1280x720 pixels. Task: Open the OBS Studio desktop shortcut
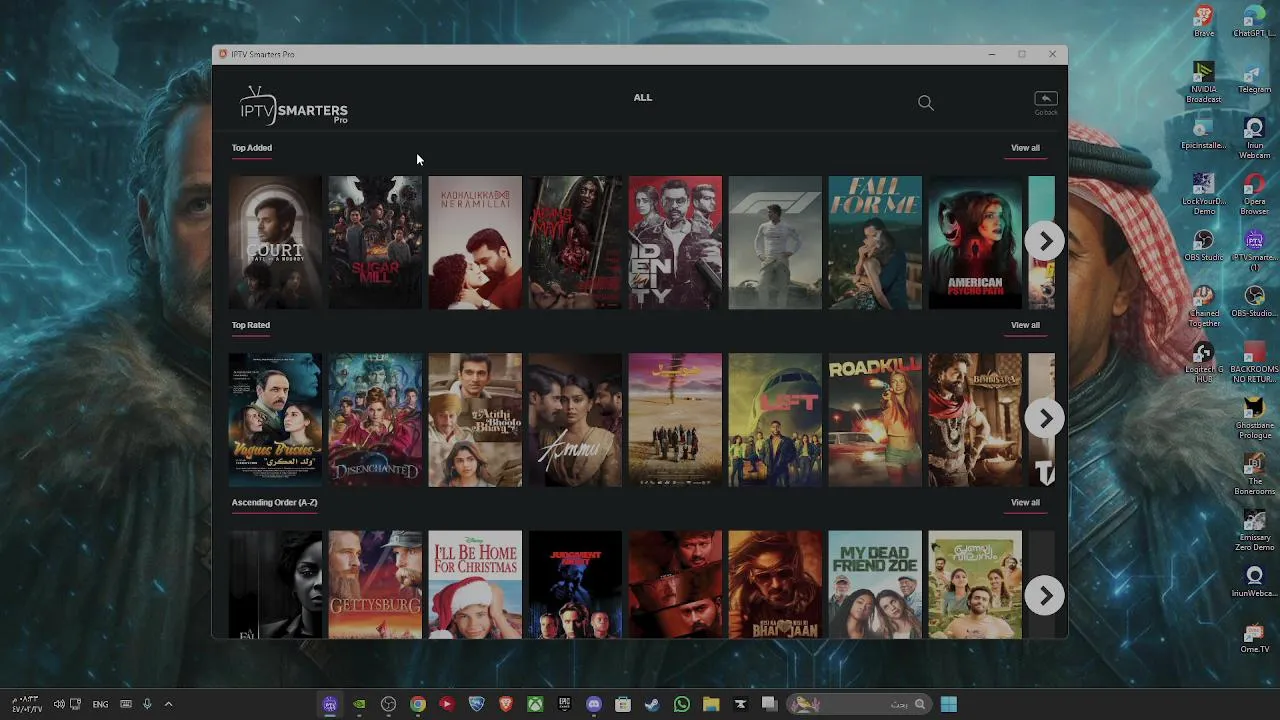coord(1204,246)
